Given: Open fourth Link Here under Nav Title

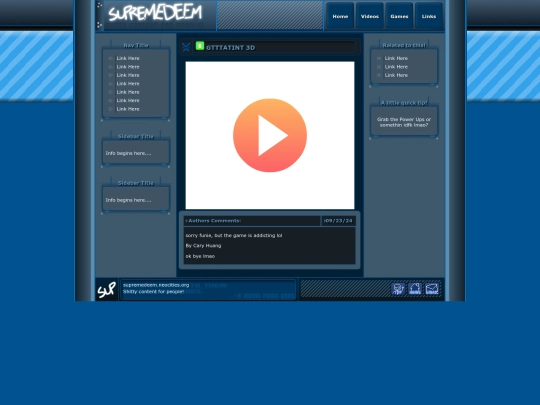Looking at the screenshot, I should 128,84.
